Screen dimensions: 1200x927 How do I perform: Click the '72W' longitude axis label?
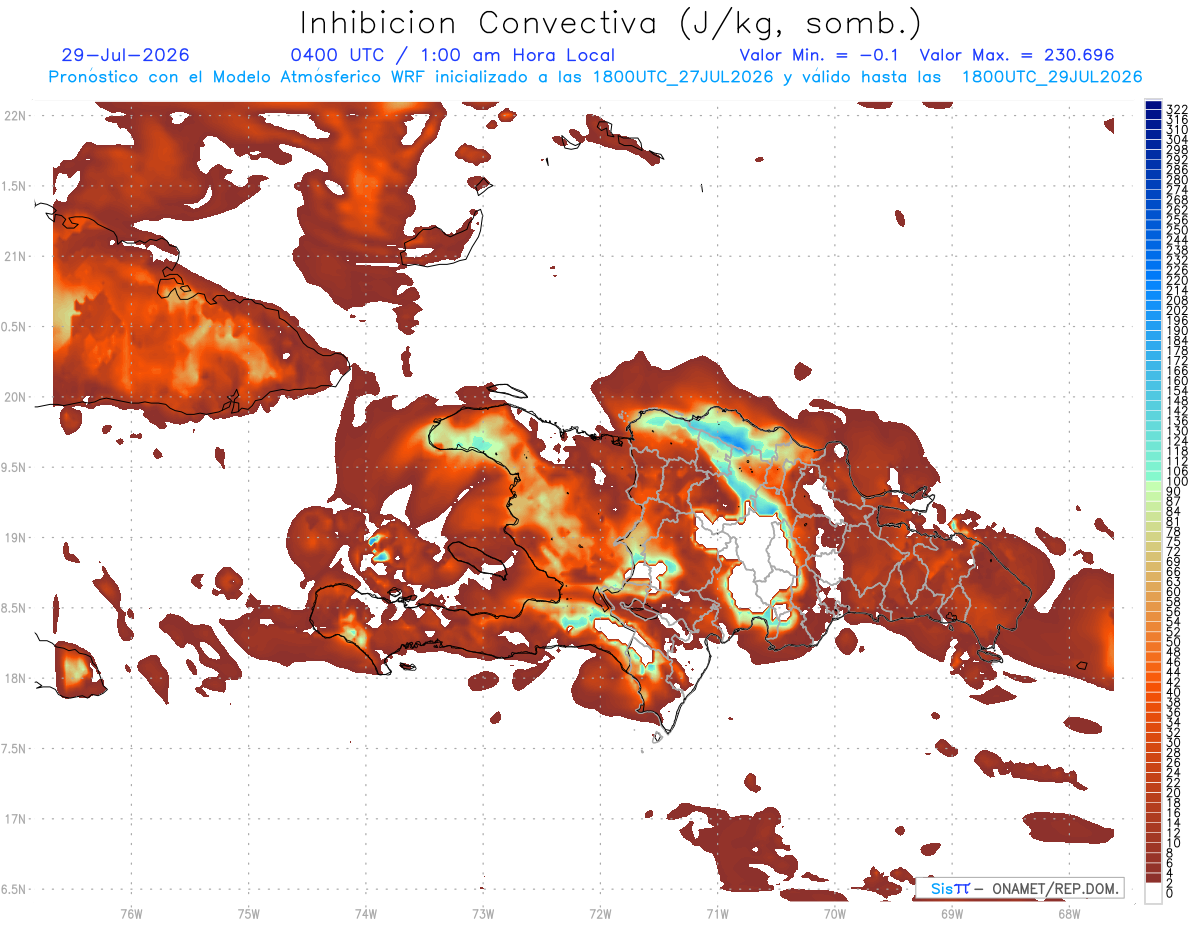(600, 913)
